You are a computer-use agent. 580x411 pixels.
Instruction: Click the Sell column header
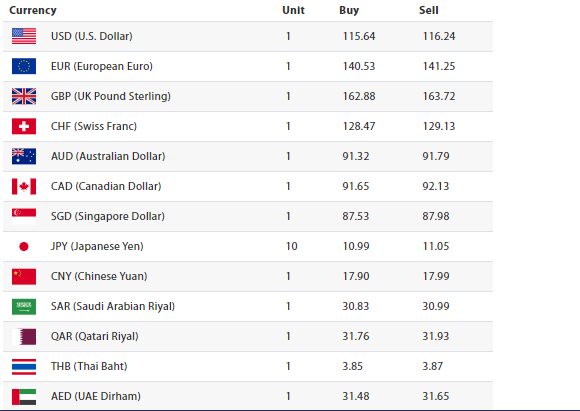429,10
